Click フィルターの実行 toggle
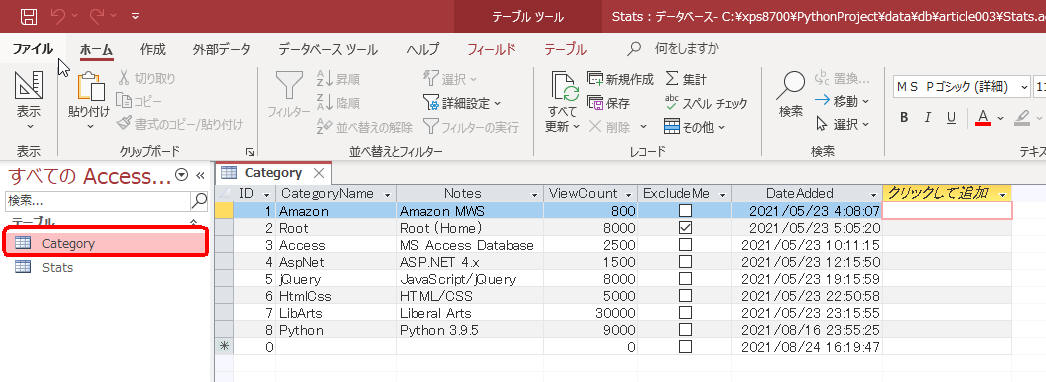 pyautogui.click(x=470, y=127)
